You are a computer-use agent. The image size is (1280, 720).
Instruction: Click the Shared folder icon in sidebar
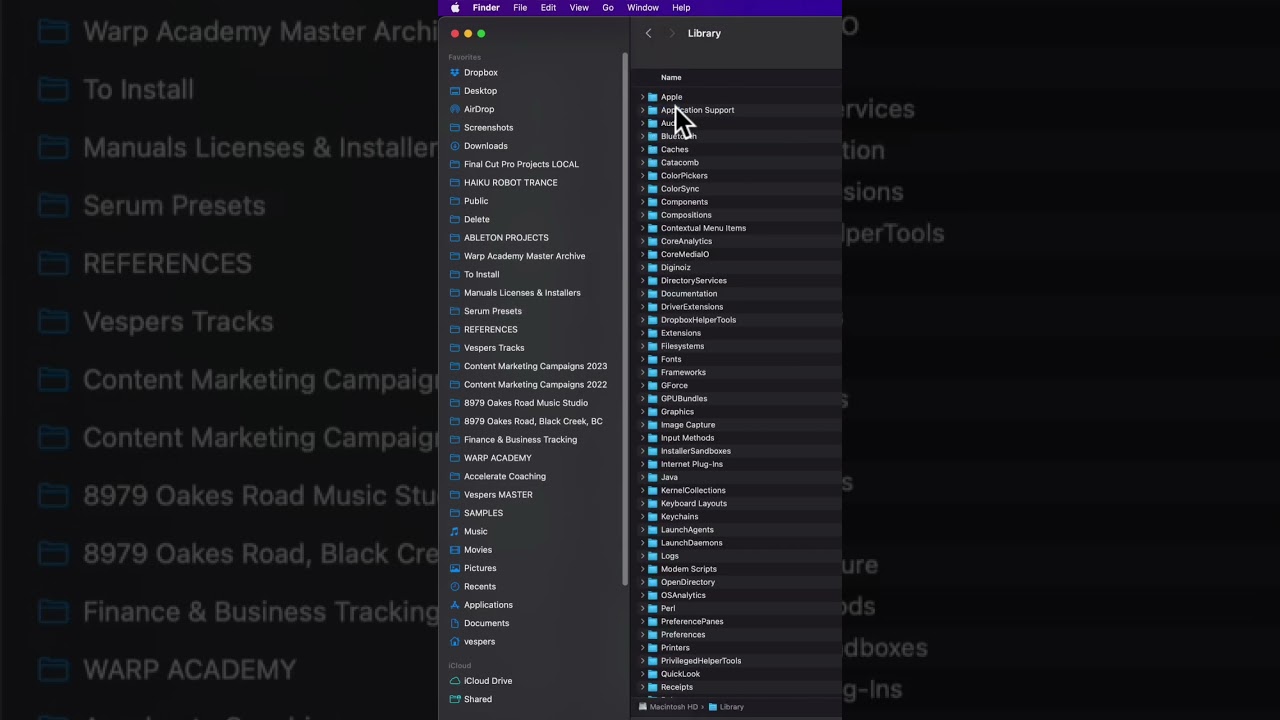click(455, 699)
